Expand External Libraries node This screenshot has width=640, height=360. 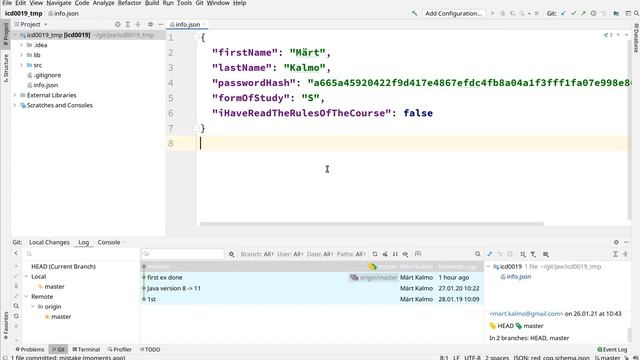(15, 95)
